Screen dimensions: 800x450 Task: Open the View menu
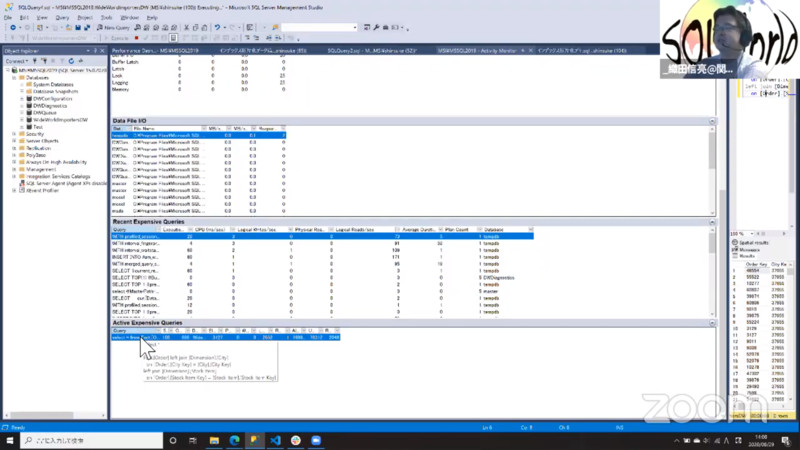point(42,17)
